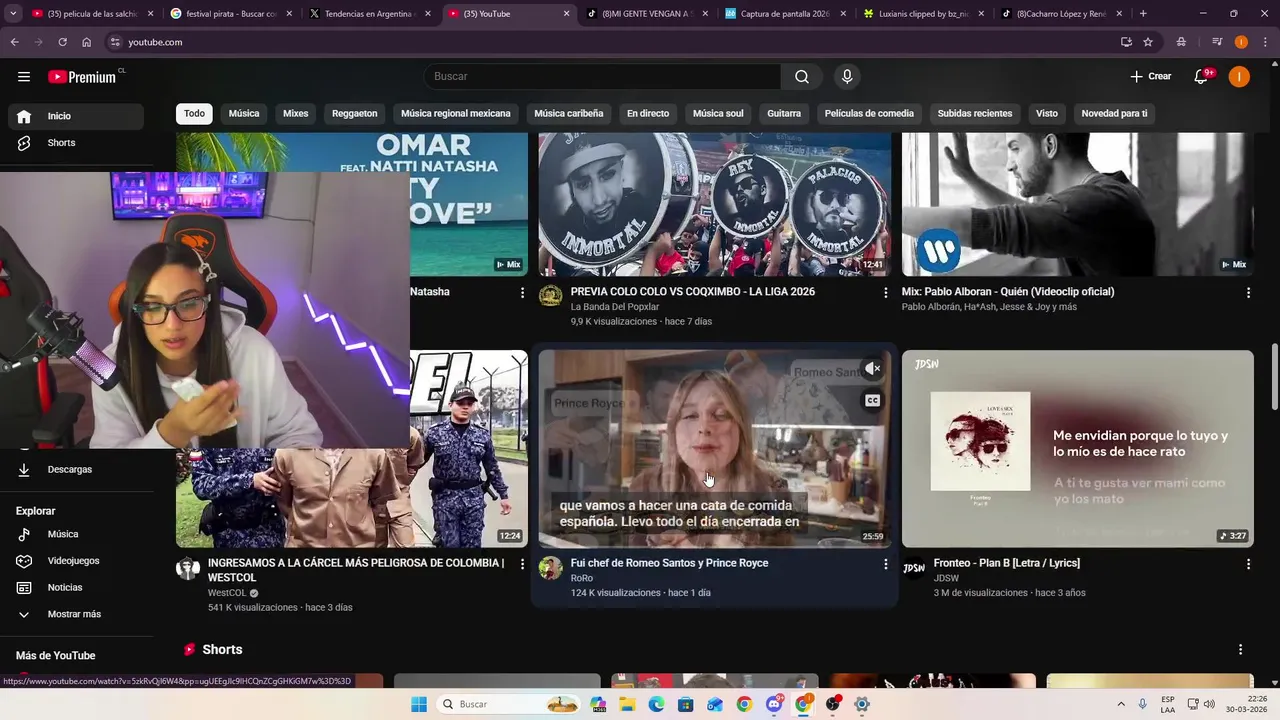Select the Novedad para ti chip

click(1114, 114)
